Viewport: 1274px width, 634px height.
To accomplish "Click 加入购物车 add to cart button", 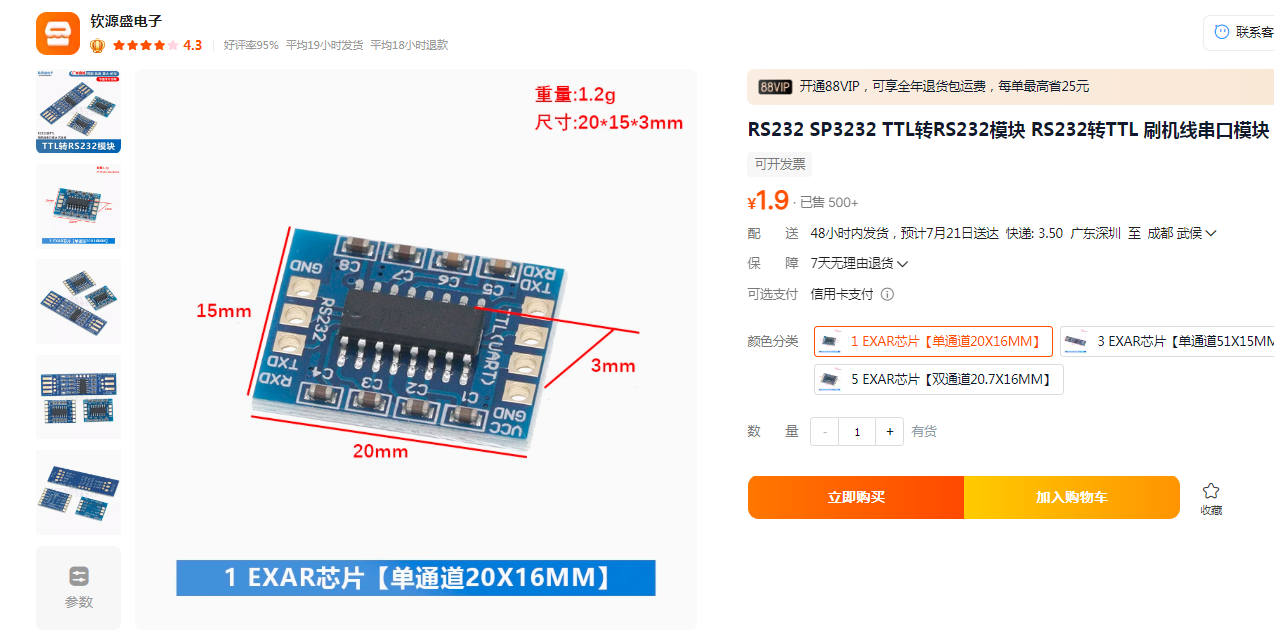I will tap(1072, 497).
